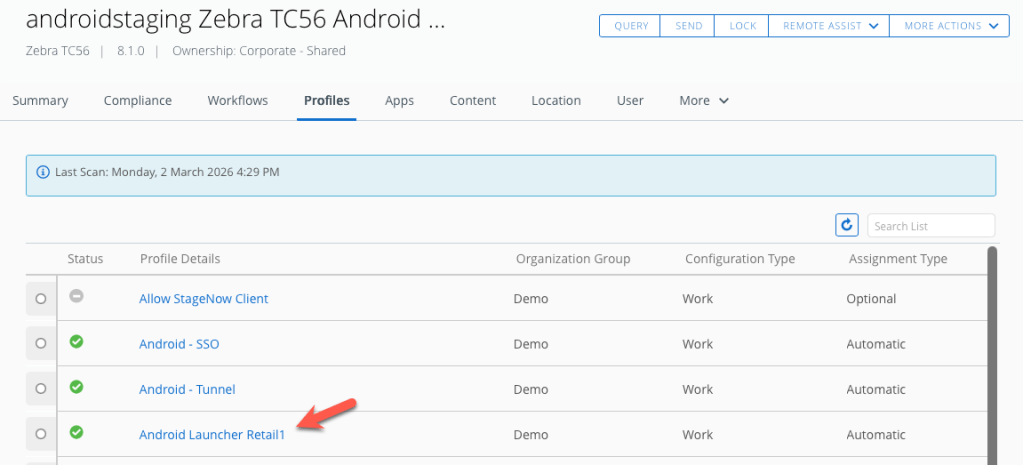
Task: Click the info icon in Last Scan banner
Action: (x=43, y=172)
